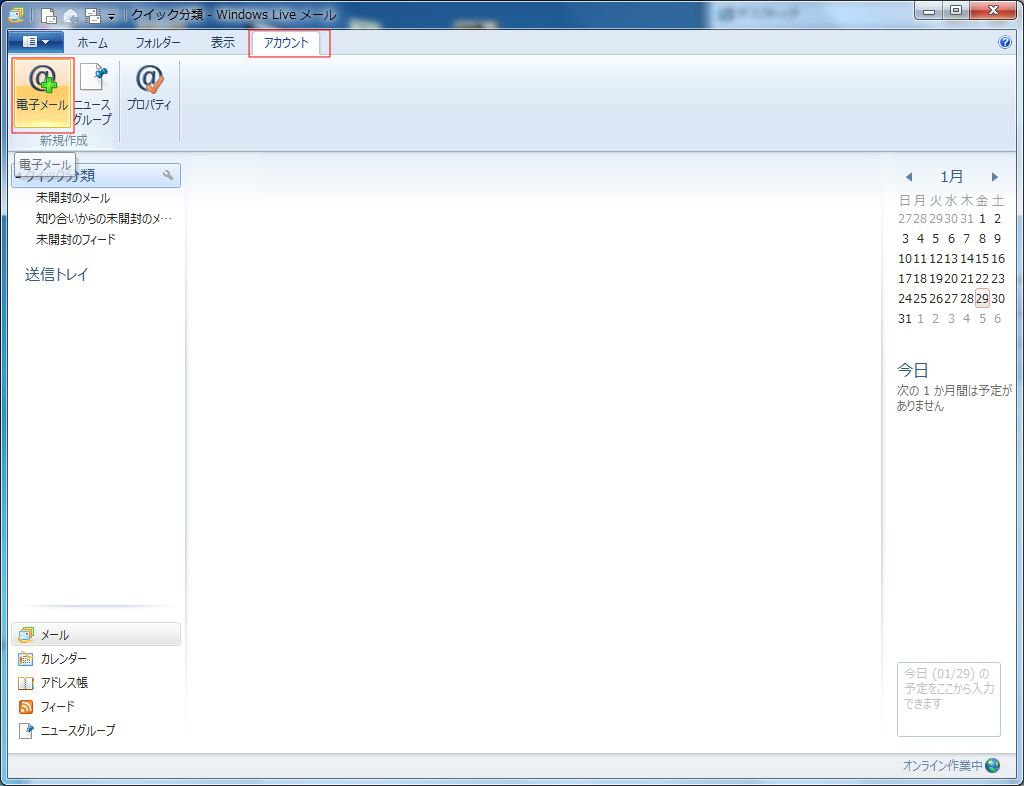Open Help with the blue question icon

tap(1005, 43)
